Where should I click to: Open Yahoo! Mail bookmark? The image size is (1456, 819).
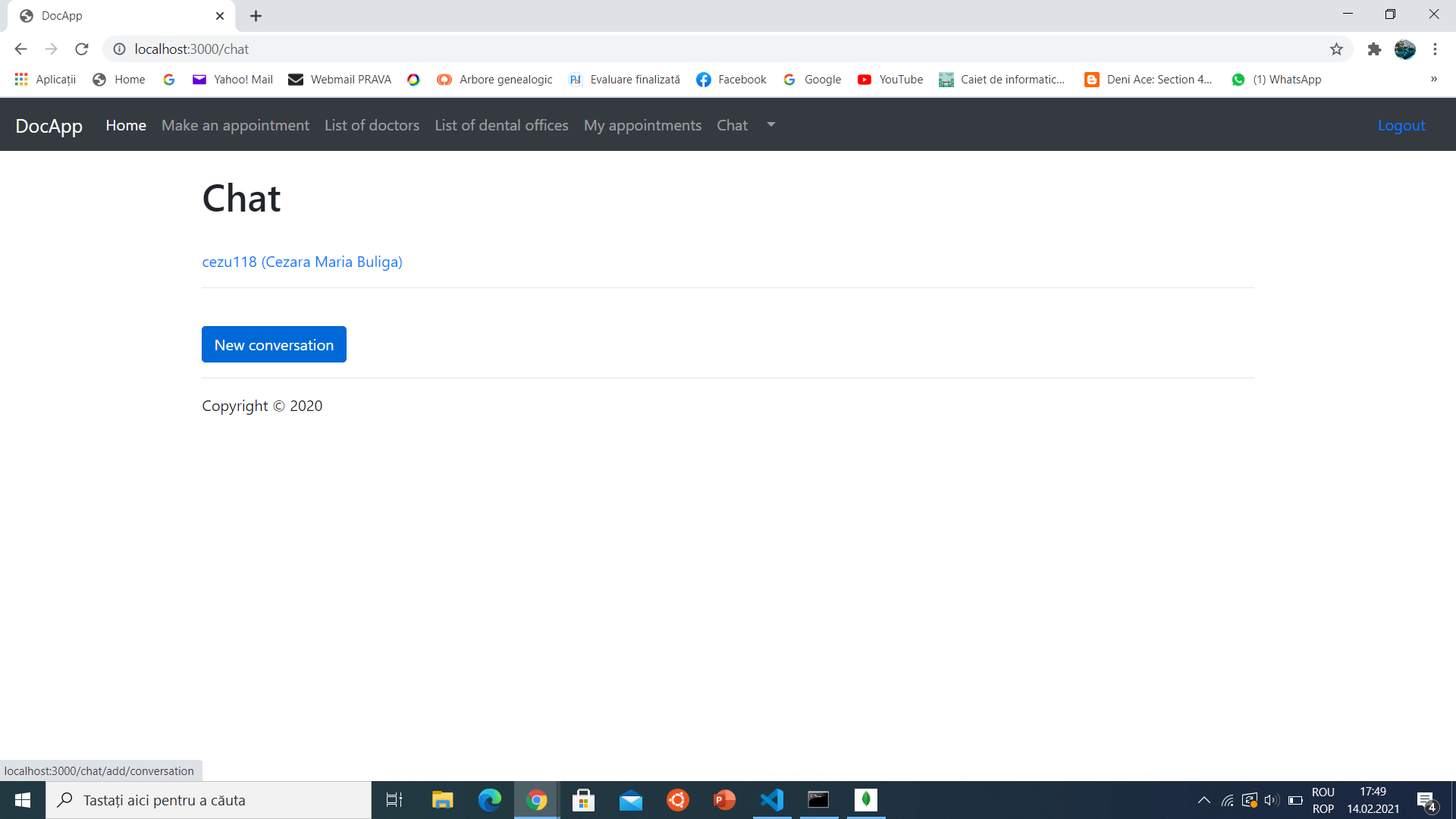[x=231, y=79]
